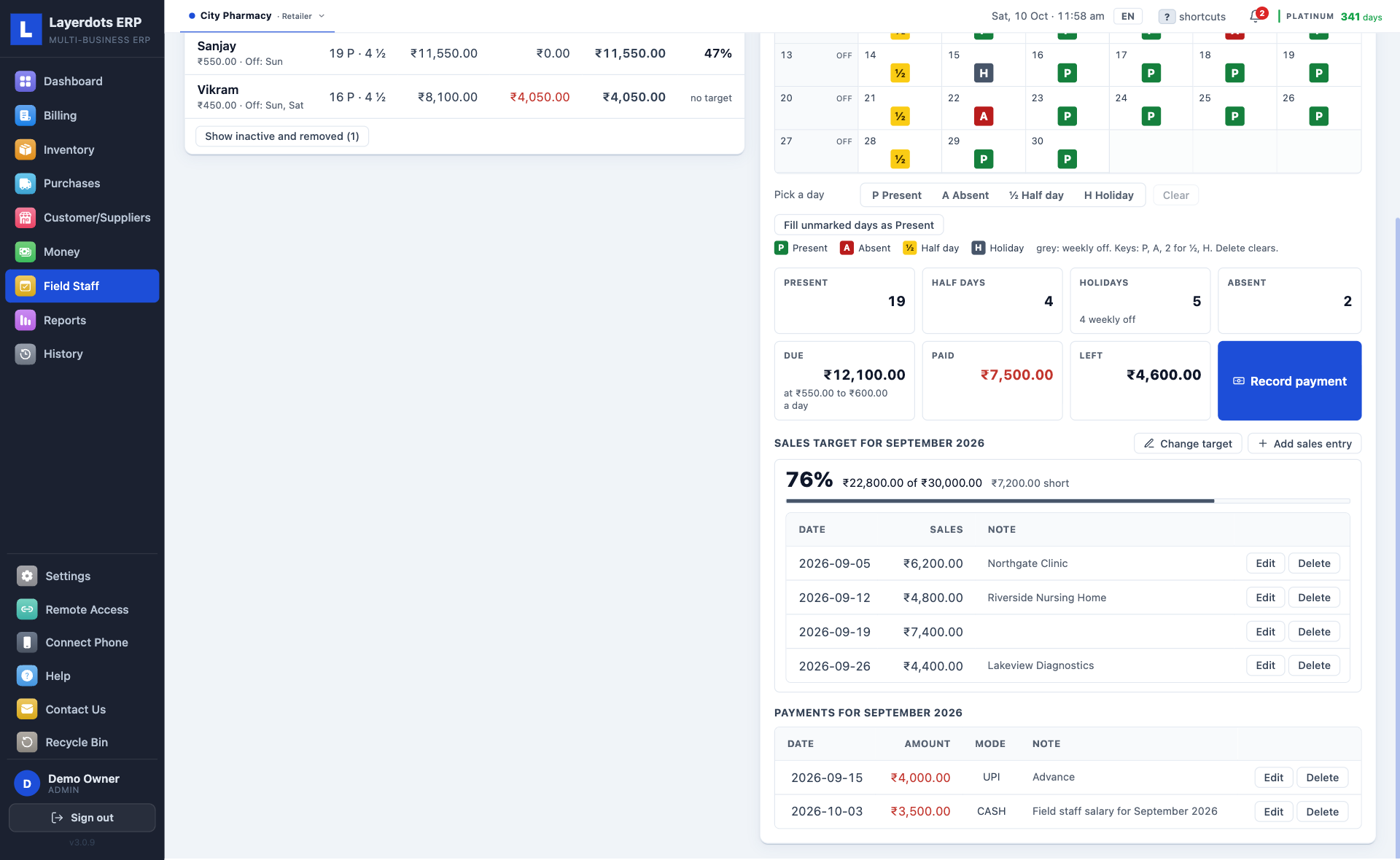Delete the 2026-10-03 CASH payment

pyautogui.click(x=1322, y=812)
